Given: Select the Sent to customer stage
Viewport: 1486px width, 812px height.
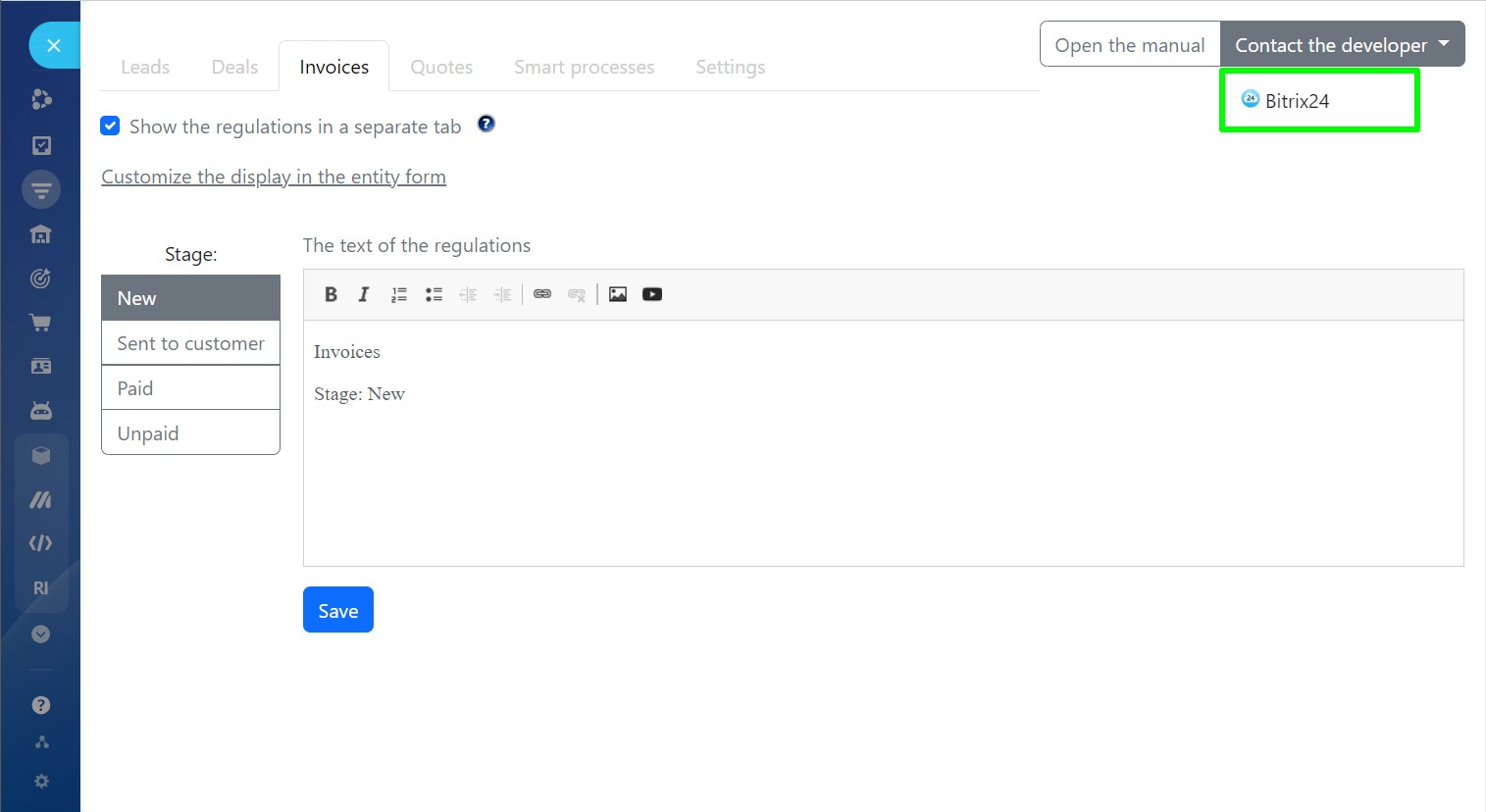Looking at the screenshot, I should (x=190, y=343).
